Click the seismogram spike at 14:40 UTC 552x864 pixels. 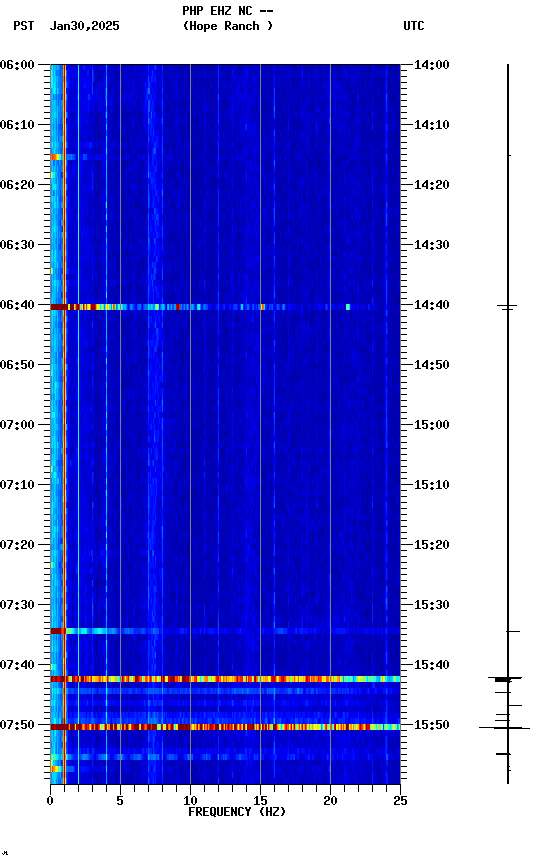click(x=507, y=306)
